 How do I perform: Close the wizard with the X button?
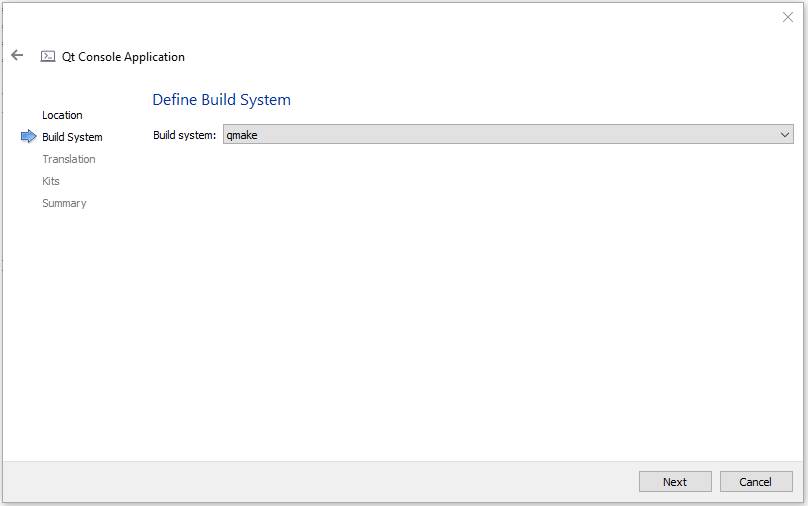[787, 17]
